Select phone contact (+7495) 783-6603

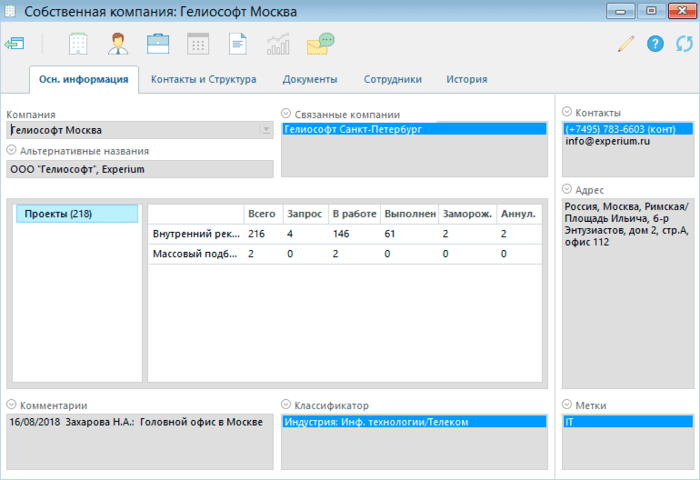point(628,129)
